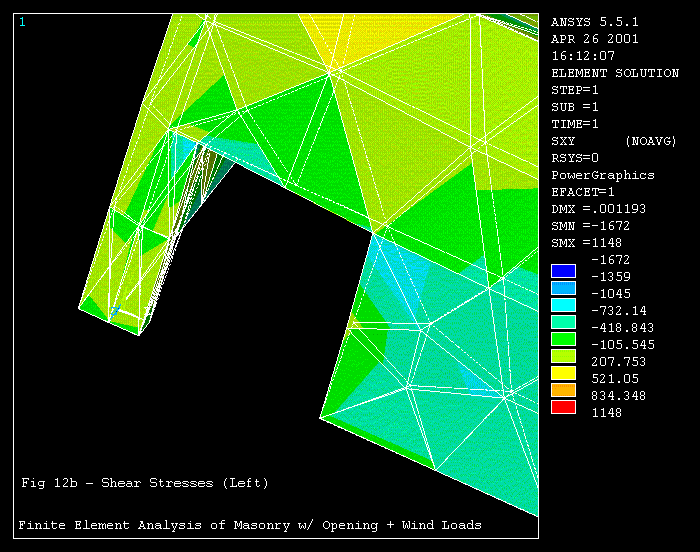Click the dark blue legend color swatch
The height and width of the screenshot is (552, 700).
(563, 271)
